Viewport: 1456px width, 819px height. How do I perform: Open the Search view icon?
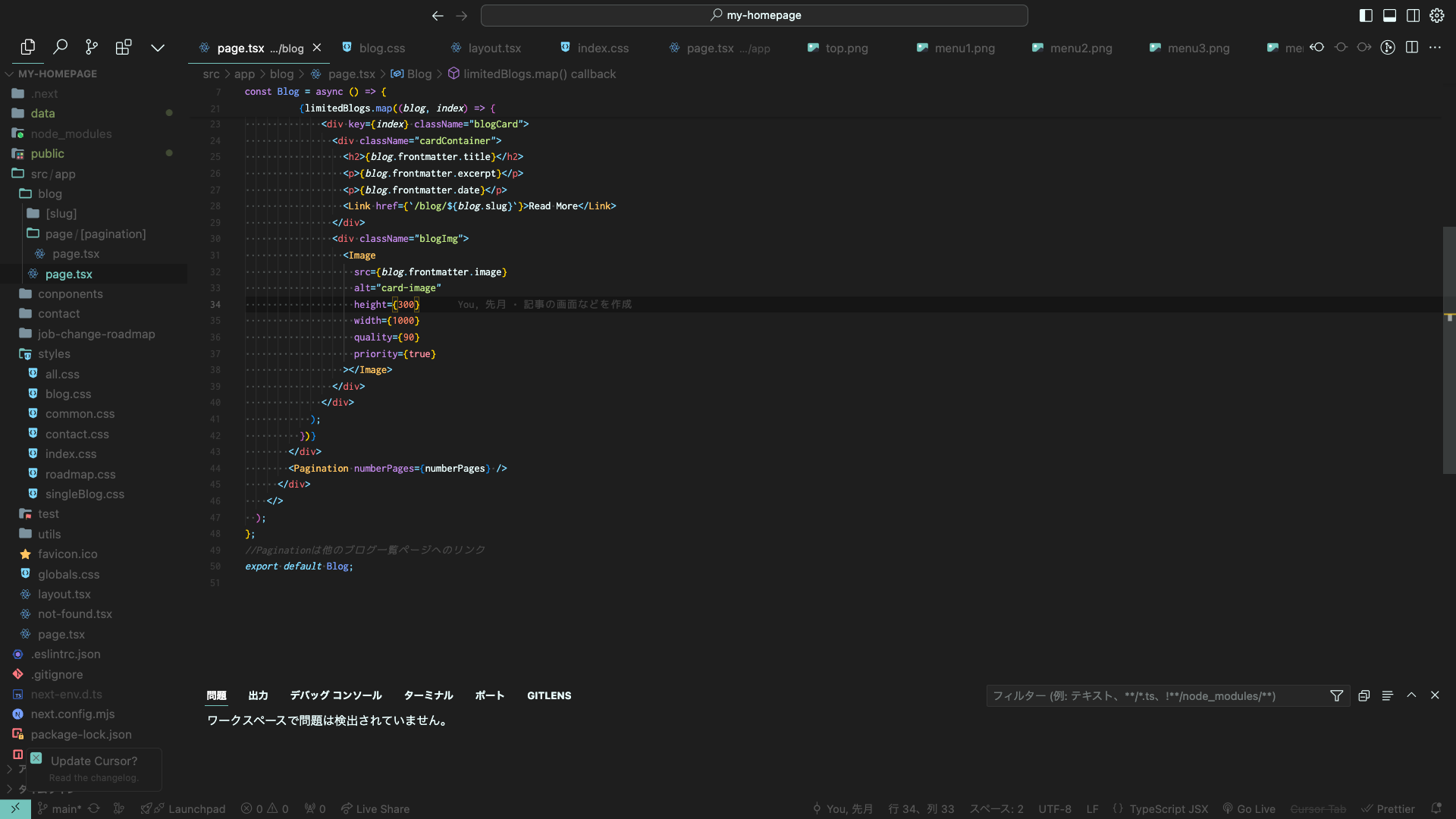(x=60, y=47)
